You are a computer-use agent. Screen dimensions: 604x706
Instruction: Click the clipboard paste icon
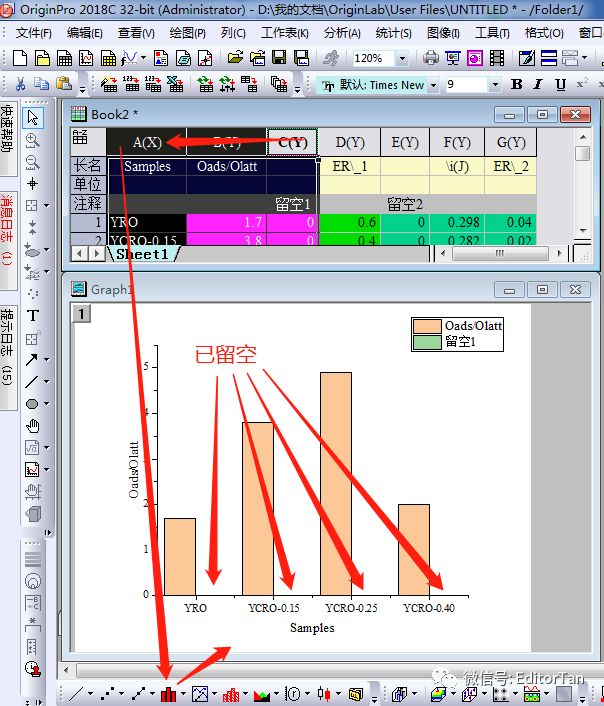tap(64, 84)
